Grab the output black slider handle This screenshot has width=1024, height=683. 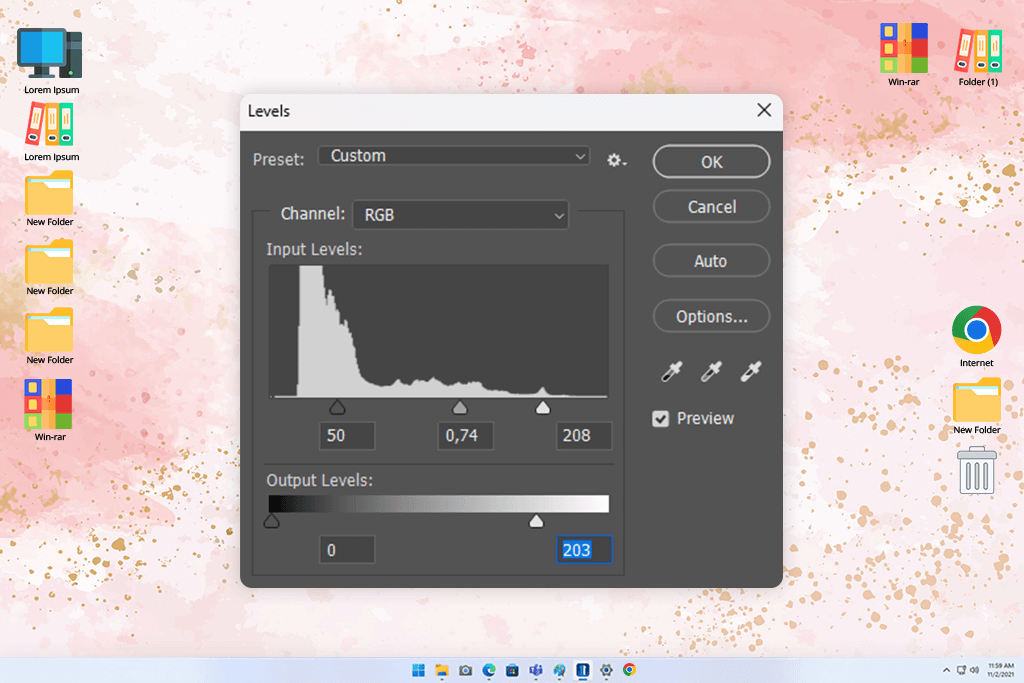point(272,521)
